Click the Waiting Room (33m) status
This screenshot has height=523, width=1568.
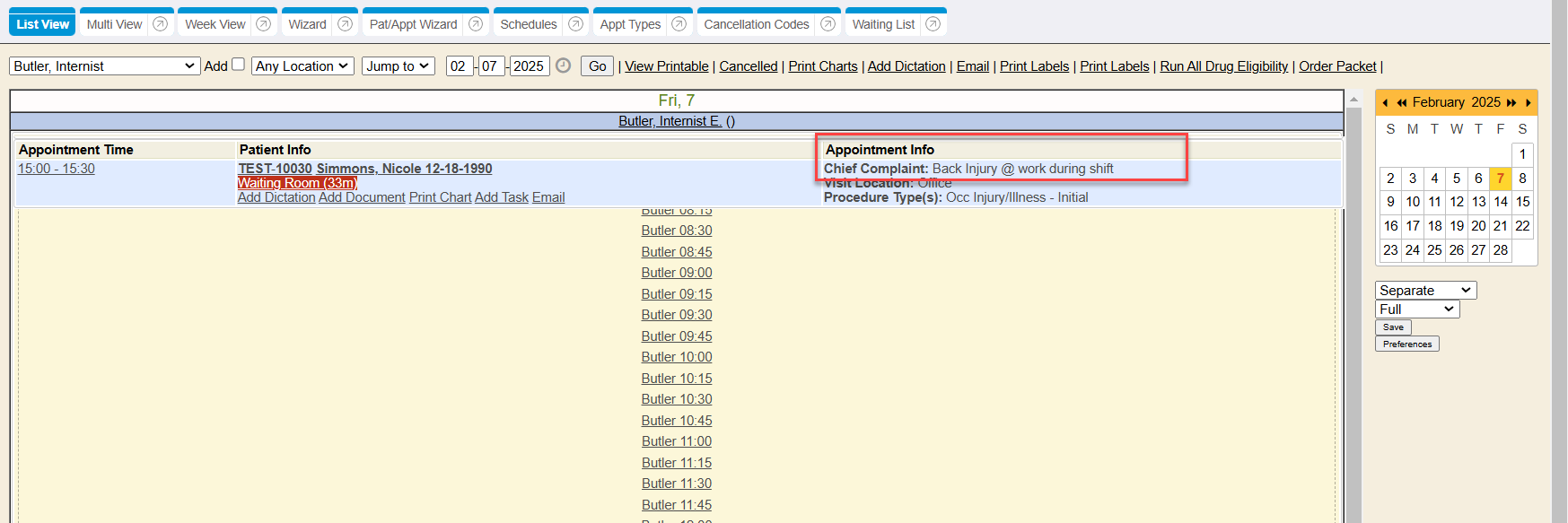(x=297, y=183)
